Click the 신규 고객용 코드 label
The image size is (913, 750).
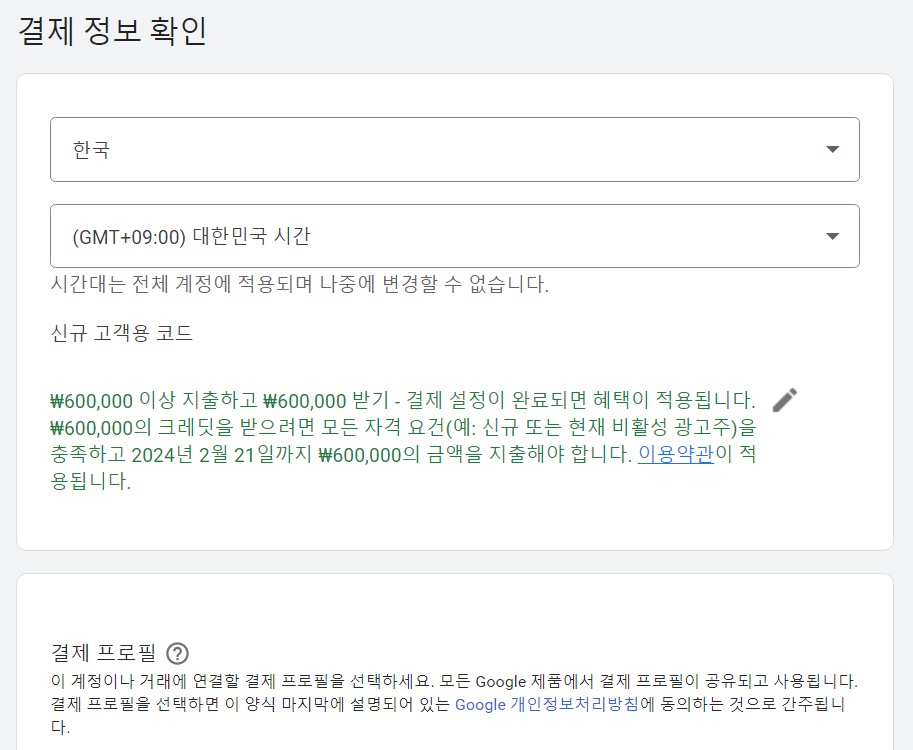[x=122, y=333]
